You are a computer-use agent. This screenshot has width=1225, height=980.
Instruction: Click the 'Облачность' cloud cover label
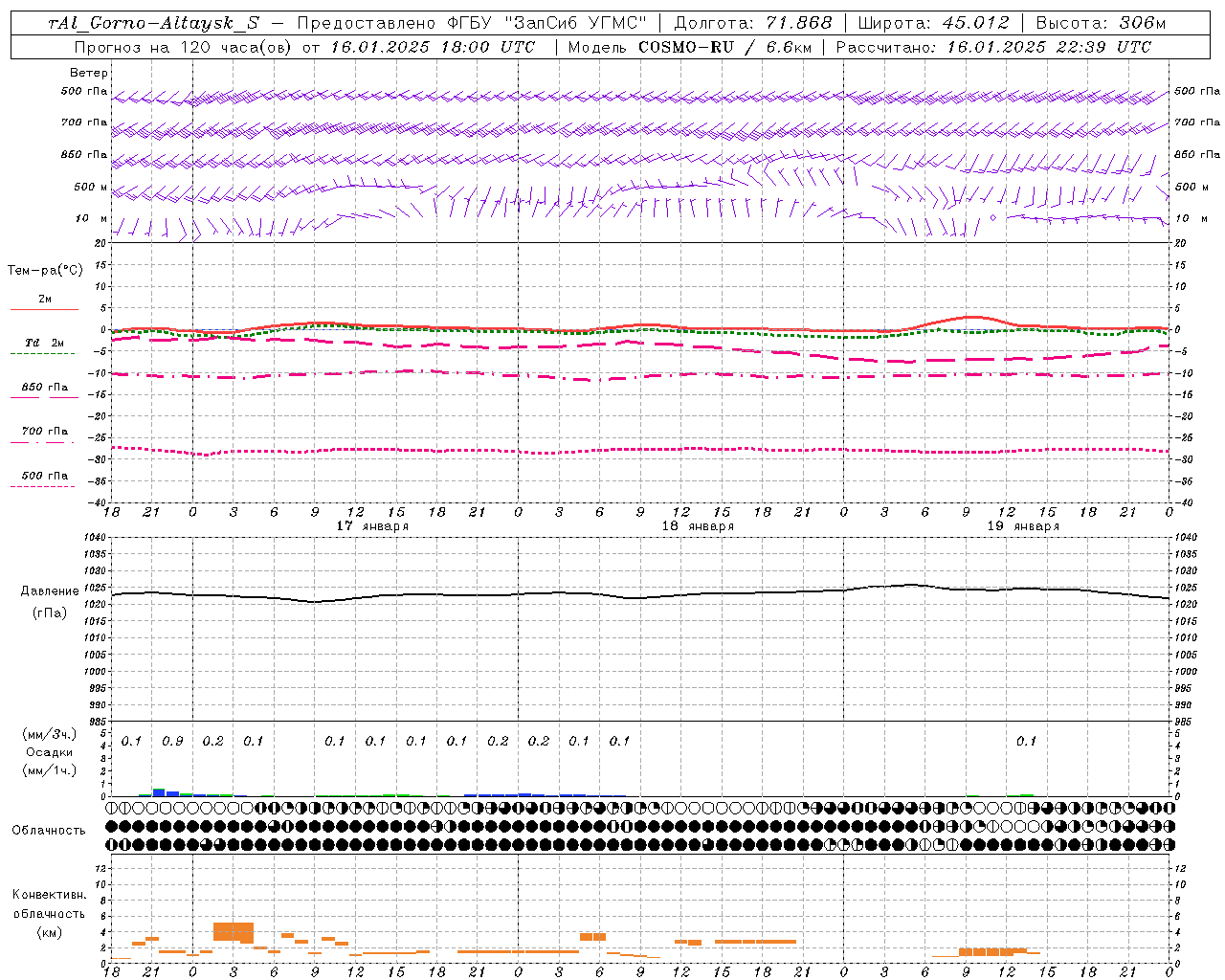[49, 831]
